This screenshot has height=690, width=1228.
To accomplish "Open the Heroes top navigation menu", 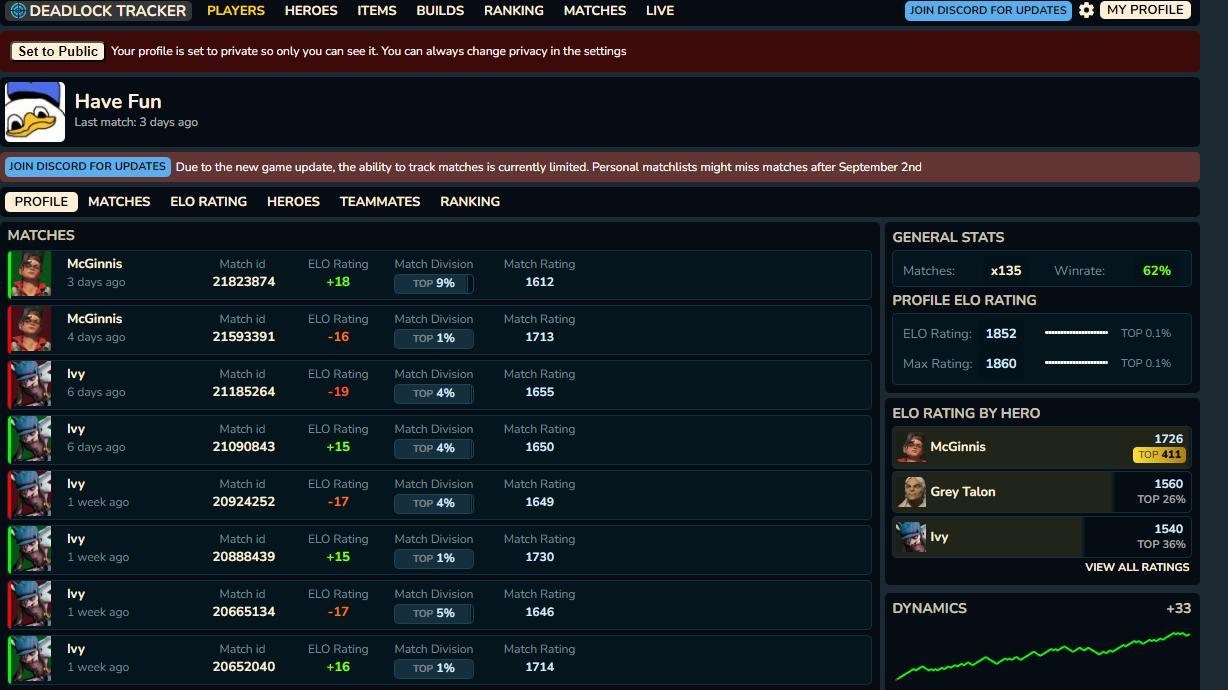I will [311, 11].
